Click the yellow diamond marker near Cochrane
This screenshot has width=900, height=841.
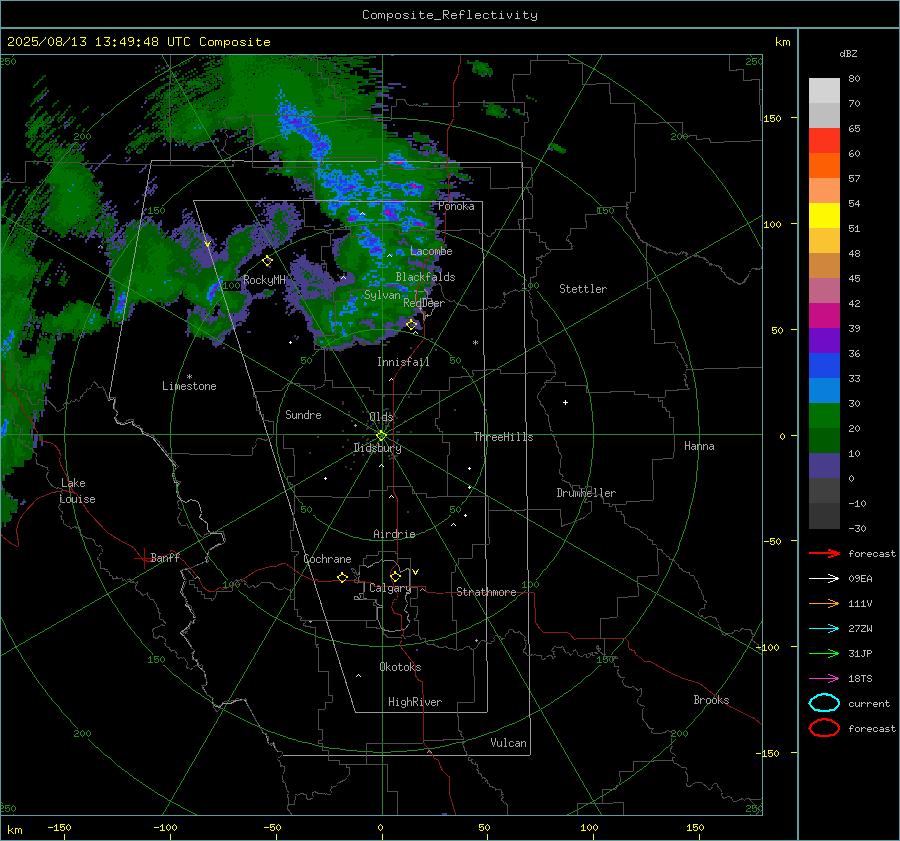click(x=342, y=578)
